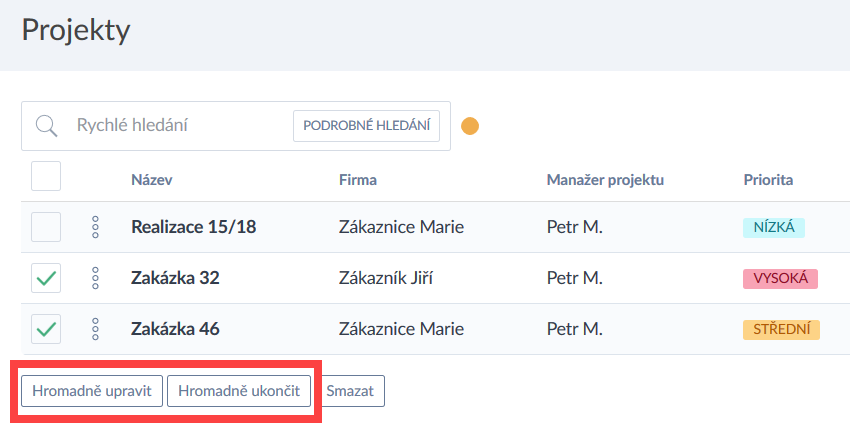Sort by the Název column header
This screenshot has height=431, width=850.
(152, 180)
